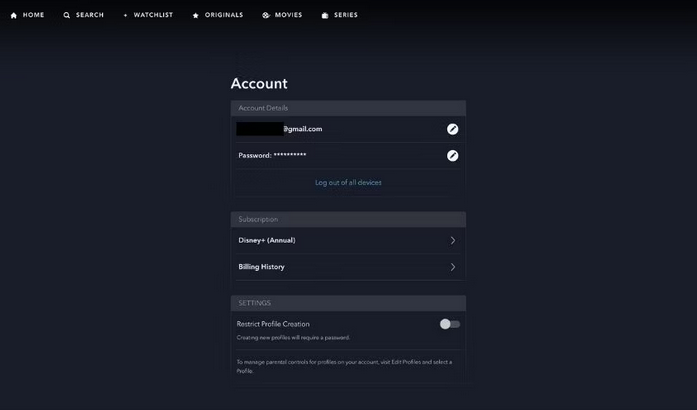
Task: Click the Watchlist plus icon
Action: pos(126,16)
